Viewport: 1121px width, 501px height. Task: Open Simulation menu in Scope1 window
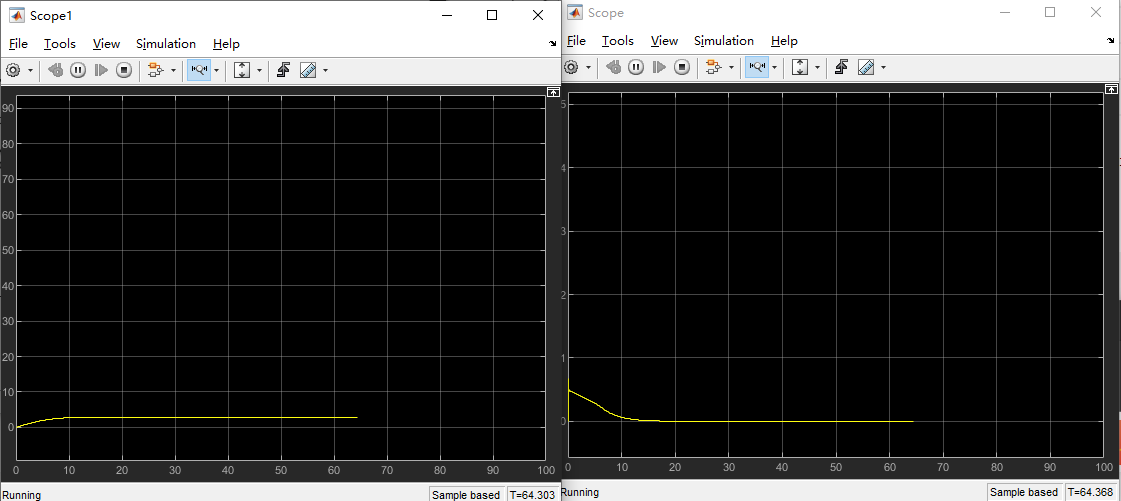[166, 44]
